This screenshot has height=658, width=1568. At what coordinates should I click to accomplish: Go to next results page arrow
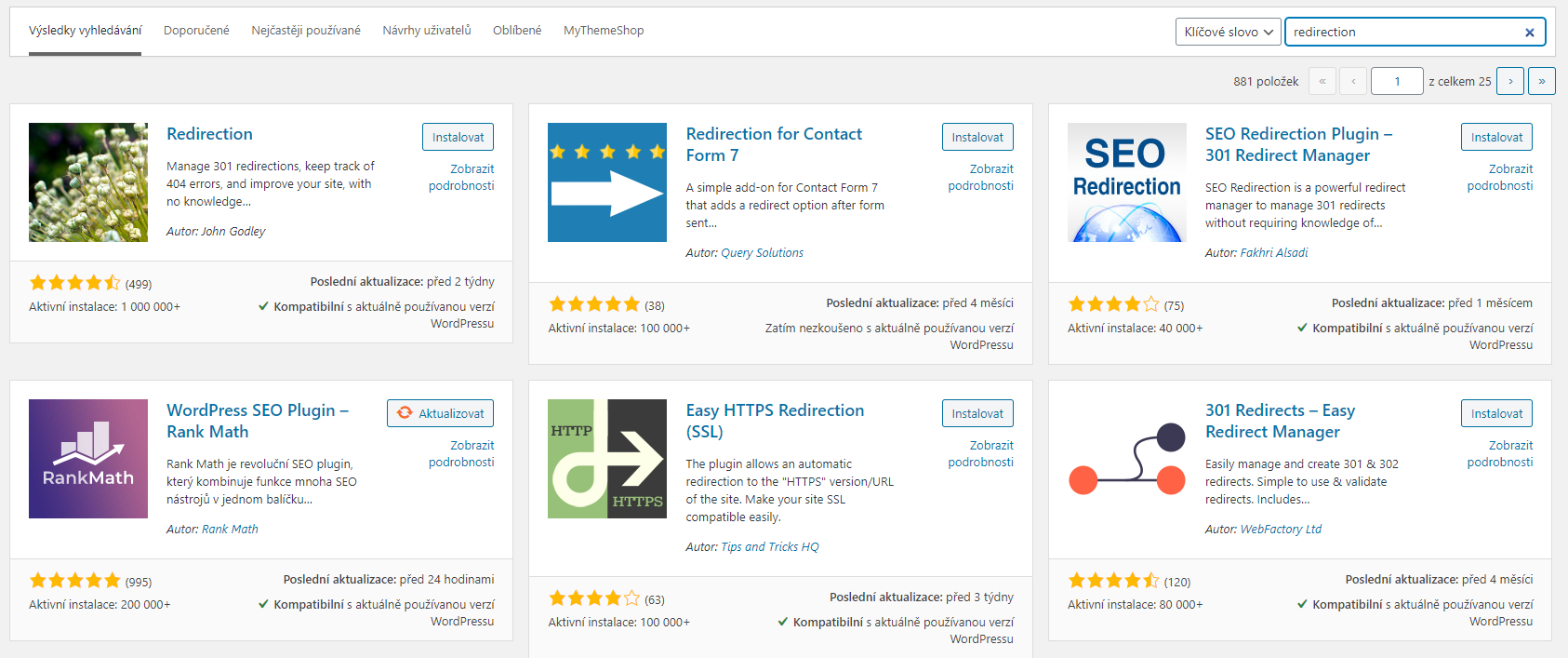pos(1510,81)
